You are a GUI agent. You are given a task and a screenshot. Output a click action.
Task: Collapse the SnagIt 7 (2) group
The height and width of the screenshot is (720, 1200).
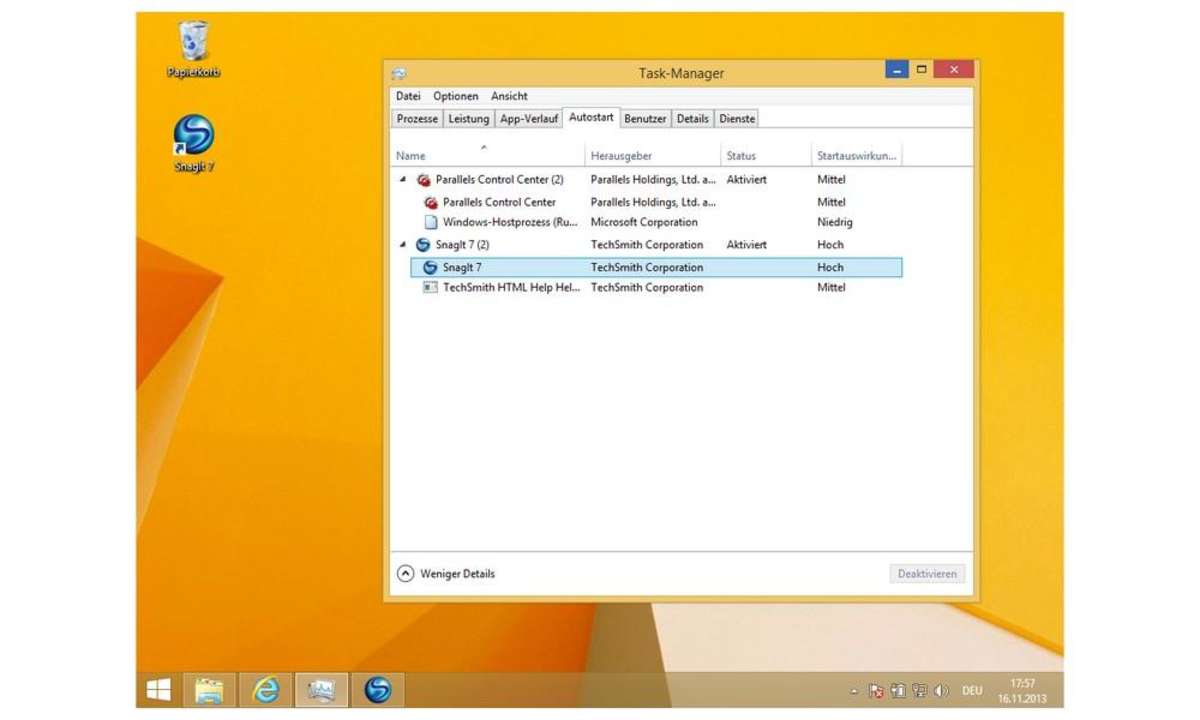pos(403,244)
